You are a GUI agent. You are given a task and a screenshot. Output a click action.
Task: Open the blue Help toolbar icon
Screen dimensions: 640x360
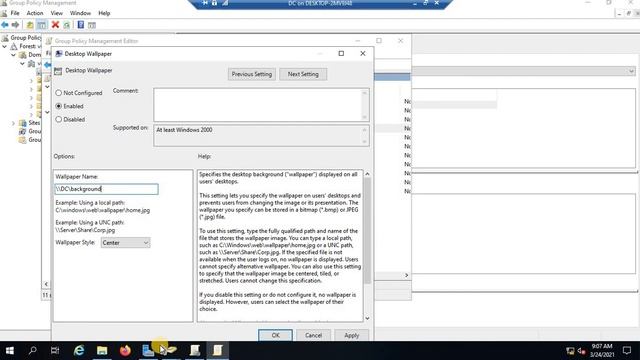click(80, 25)
